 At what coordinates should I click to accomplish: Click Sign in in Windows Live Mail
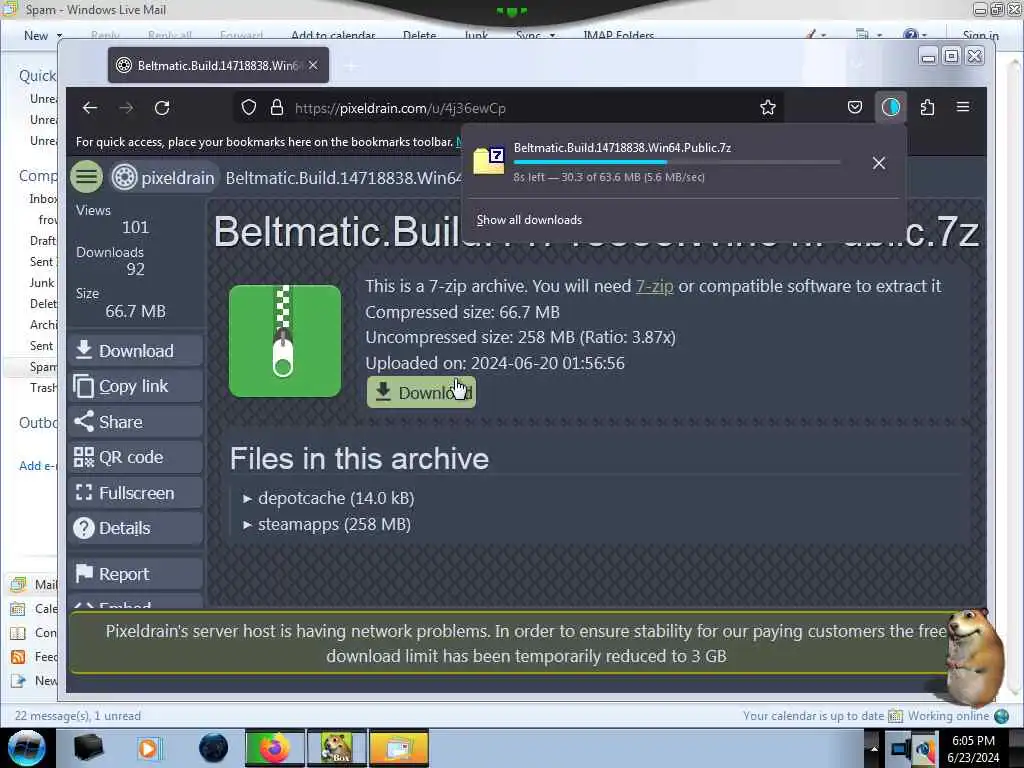pos(980,35)
